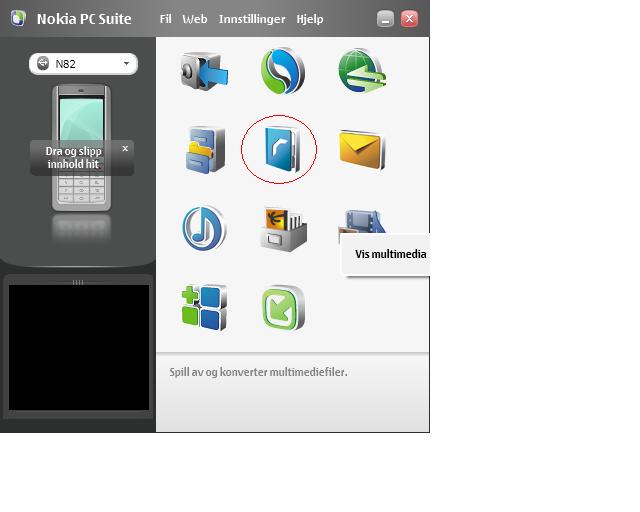Launch the Music Manager note icon

(x=204, y=228)
